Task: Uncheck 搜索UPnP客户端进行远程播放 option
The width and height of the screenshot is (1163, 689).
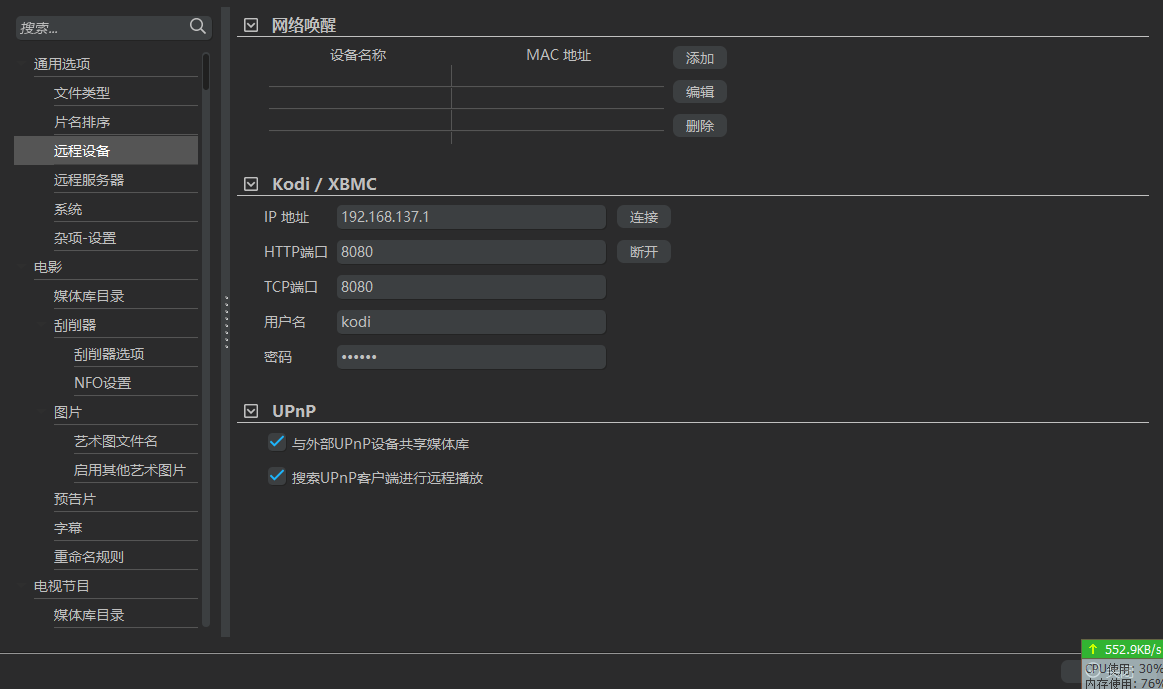Action: coord(277,477)
